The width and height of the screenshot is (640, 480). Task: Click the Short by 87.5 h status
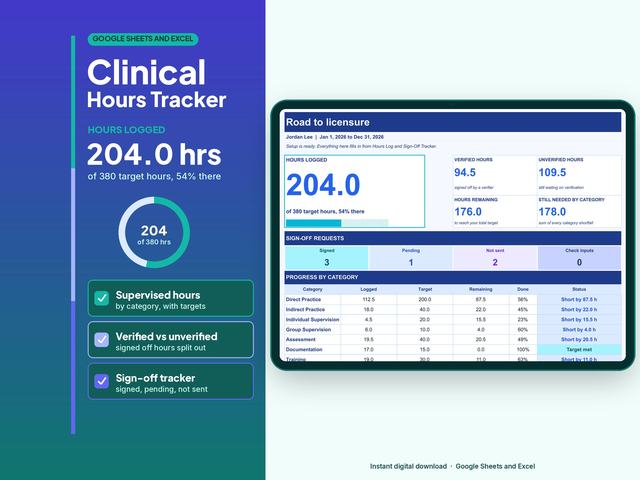tap(579, 299)
